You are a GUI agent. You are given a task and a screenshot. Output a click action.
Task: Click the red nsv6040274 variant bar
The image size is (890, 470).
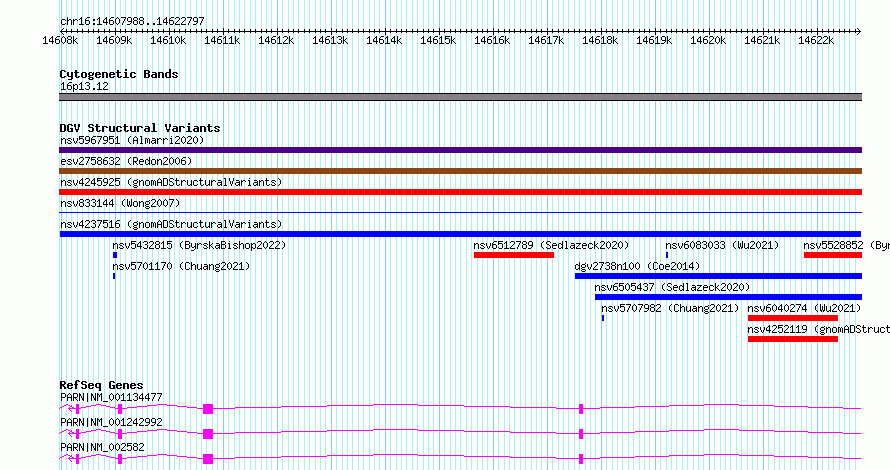coord(793,318)
